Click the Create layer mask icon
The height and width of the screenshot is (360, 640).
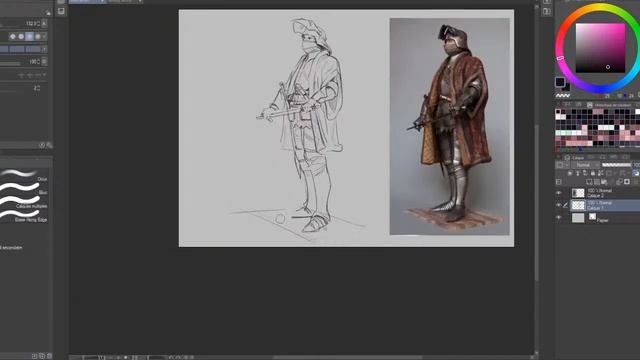click(x=627, y=182)
